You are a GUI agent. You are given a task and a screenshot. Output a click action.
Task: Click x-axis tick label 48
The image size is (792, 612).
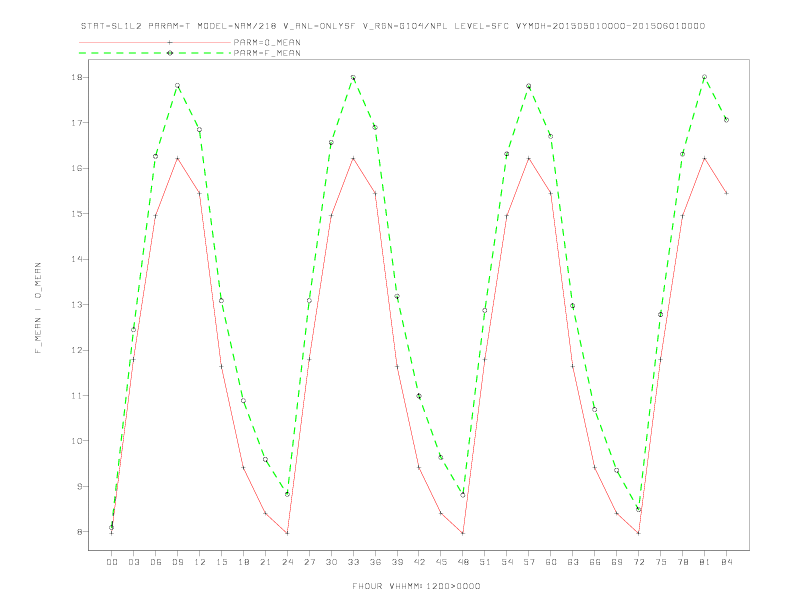tap(463, 562)
